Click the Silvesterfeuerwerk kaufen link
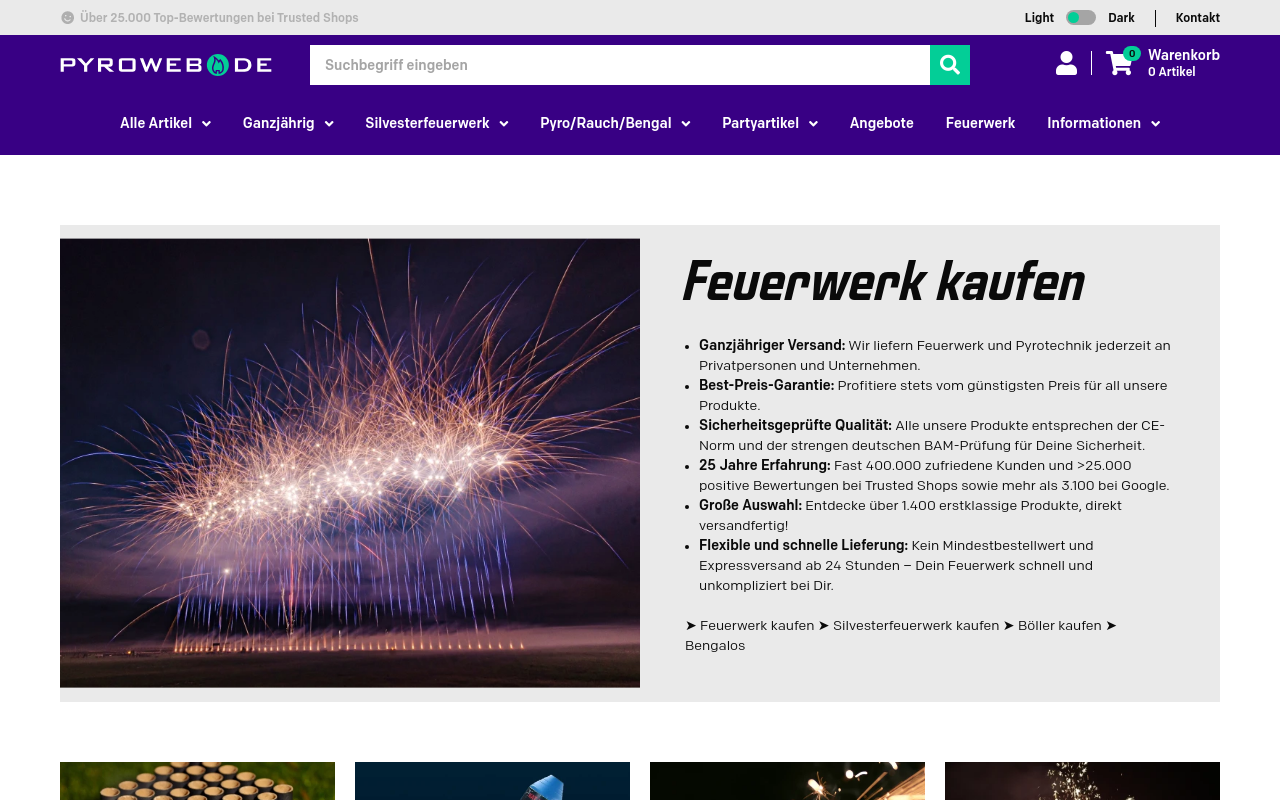1280x800 pixels. click(x=914, y=625)
